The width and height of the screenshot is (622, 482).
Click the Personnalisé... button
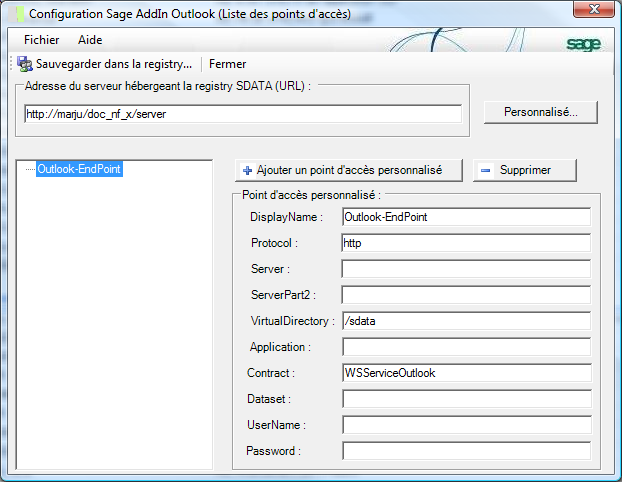(x=541, y=112)
